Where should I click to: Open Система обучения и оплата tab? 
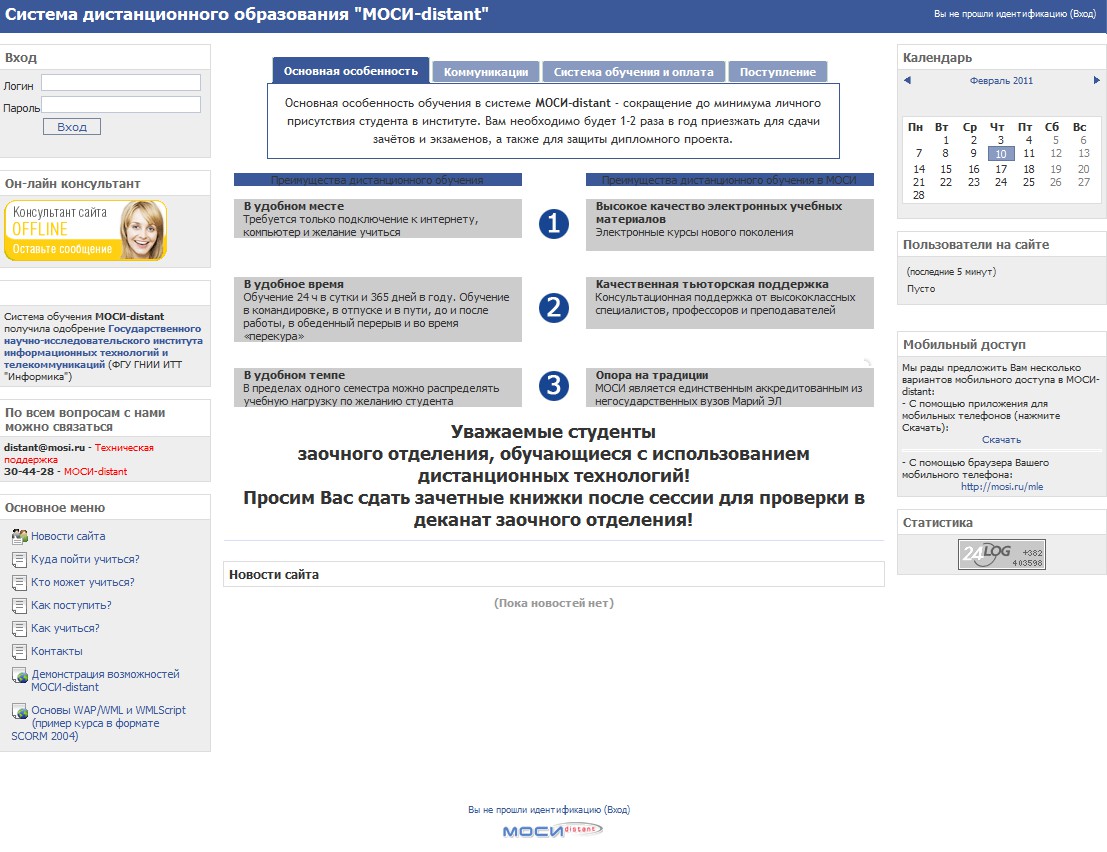[x=633, y=72]
